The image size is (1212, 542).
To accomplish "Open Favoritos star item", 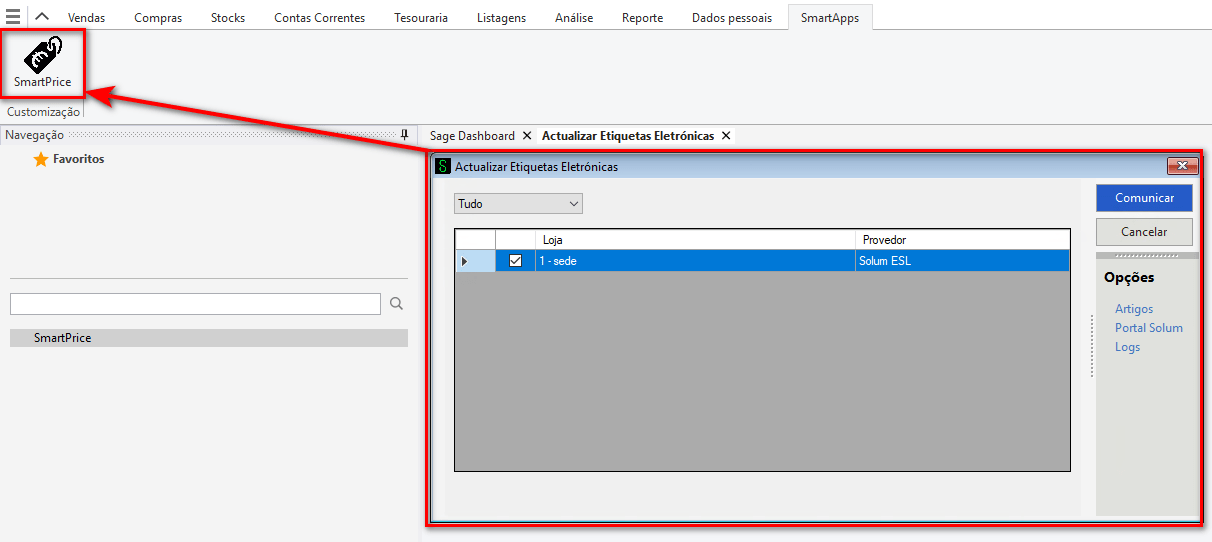I will [x=68, y=159].
